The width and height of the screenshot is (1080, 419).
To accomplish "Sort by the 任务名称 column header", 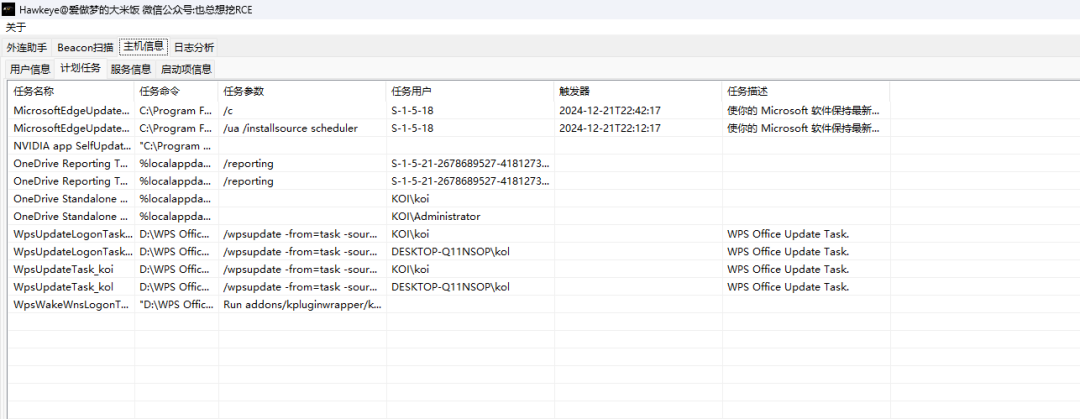I will point(72,92).
